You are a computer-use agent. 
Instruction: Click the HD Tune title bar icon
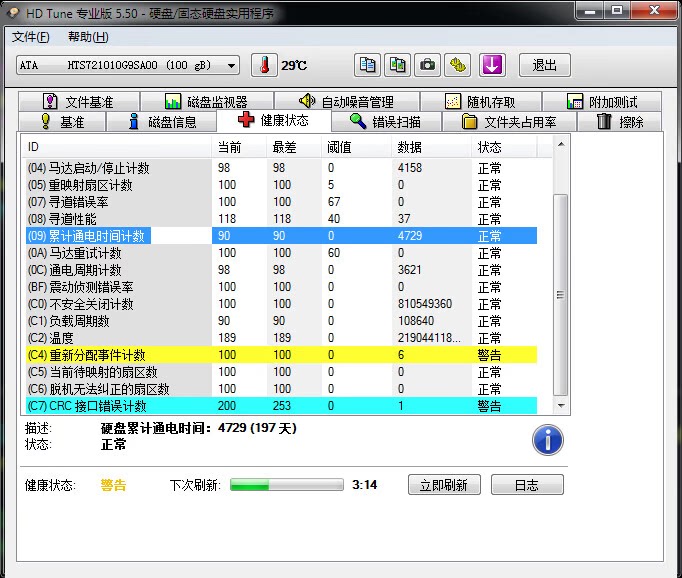pos(13,13)
